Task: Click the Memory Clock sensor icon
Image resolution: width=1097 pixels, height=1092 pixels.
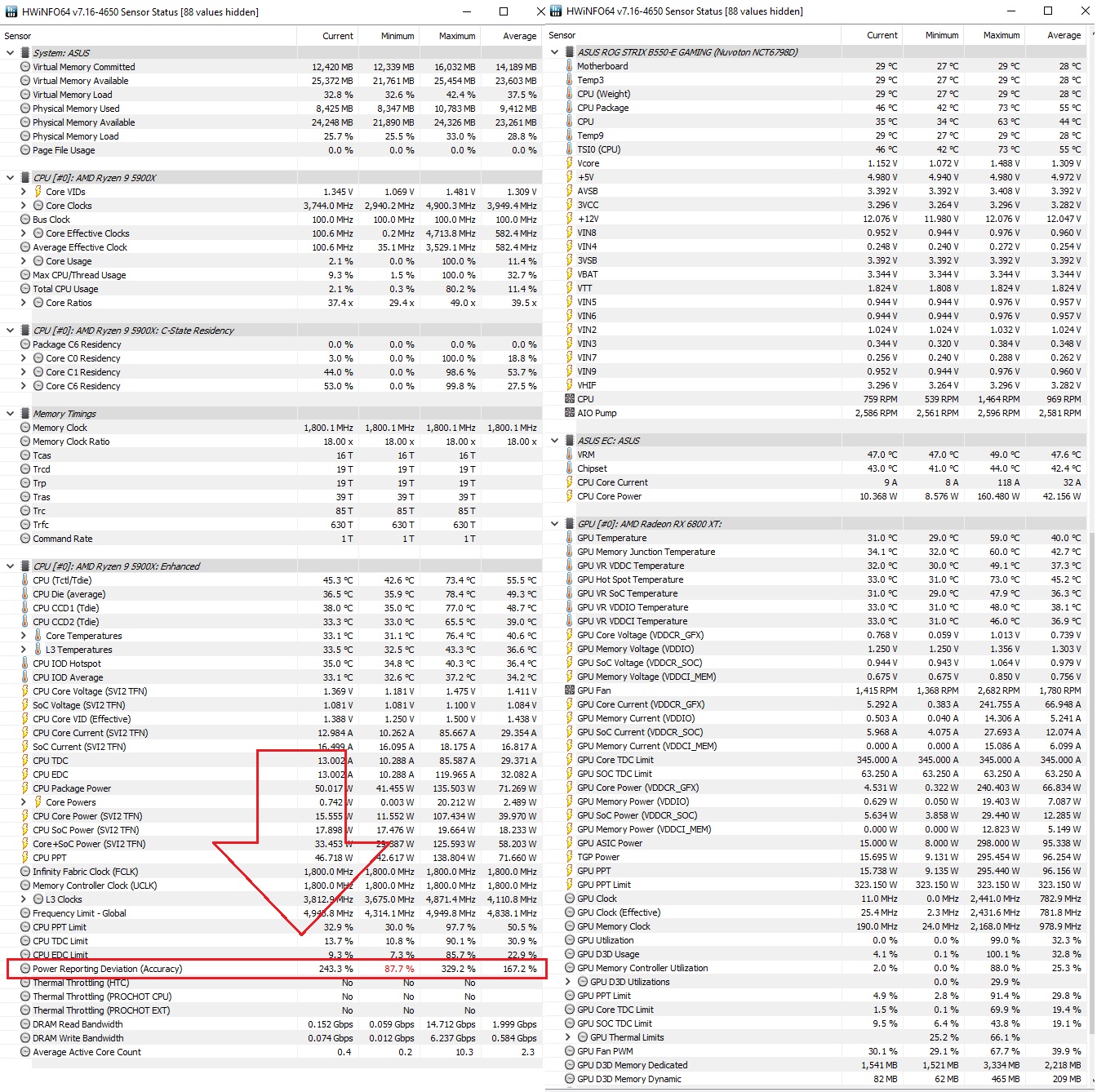Action: coord(25,428)
